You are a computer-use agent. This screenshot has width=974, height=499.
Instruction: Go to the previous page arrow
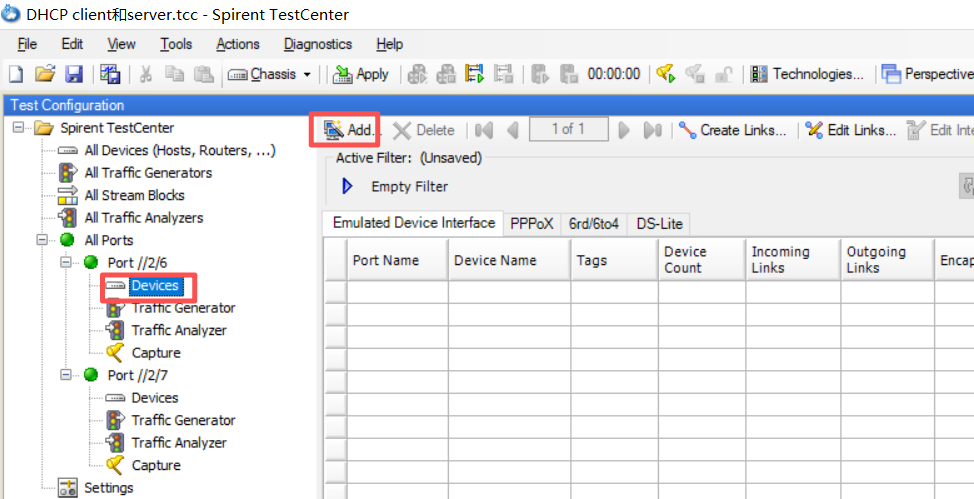tap(512, 130)
